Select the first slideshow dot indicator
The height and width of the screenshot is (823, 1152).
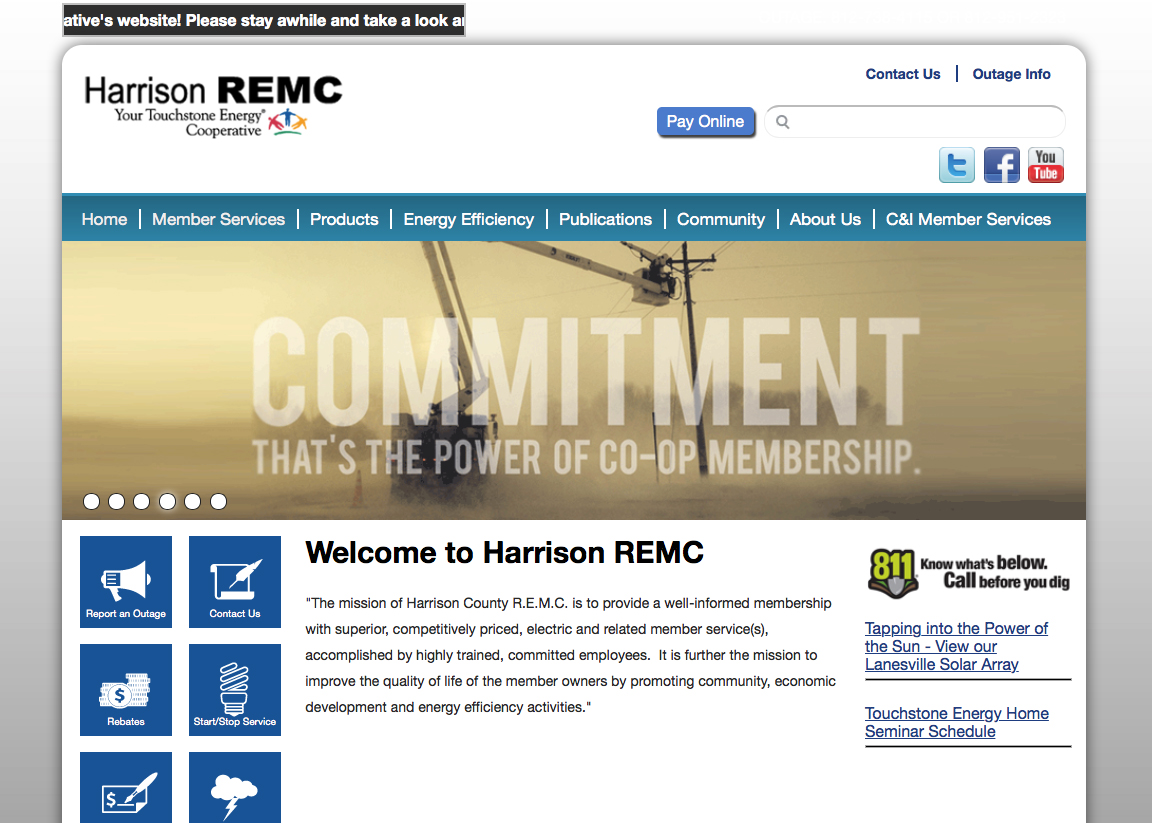[91, 502]
